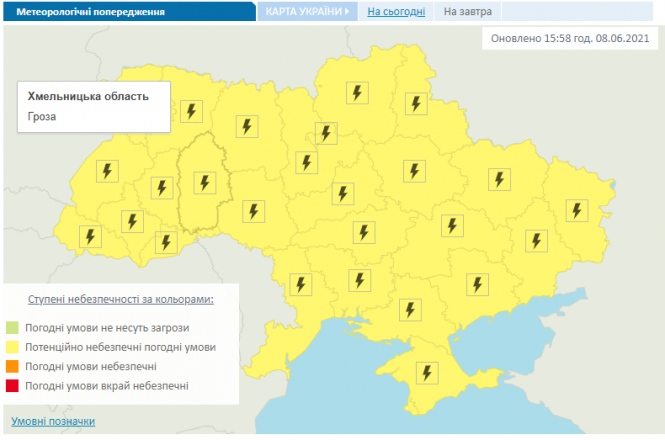Click the thunderstorm icon on Crimea peninsula
This screenshot has width=665, height=440.
(x=427, y=373)
